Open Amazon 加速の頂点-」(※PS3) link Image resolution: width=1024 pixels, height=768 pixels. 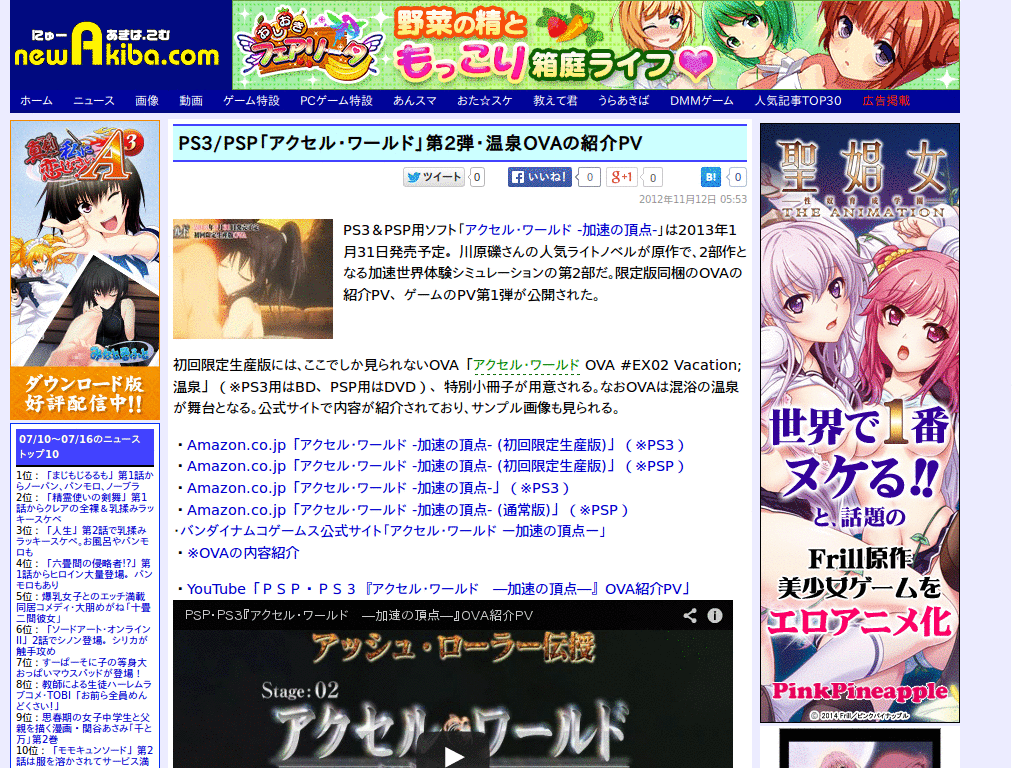378,488
